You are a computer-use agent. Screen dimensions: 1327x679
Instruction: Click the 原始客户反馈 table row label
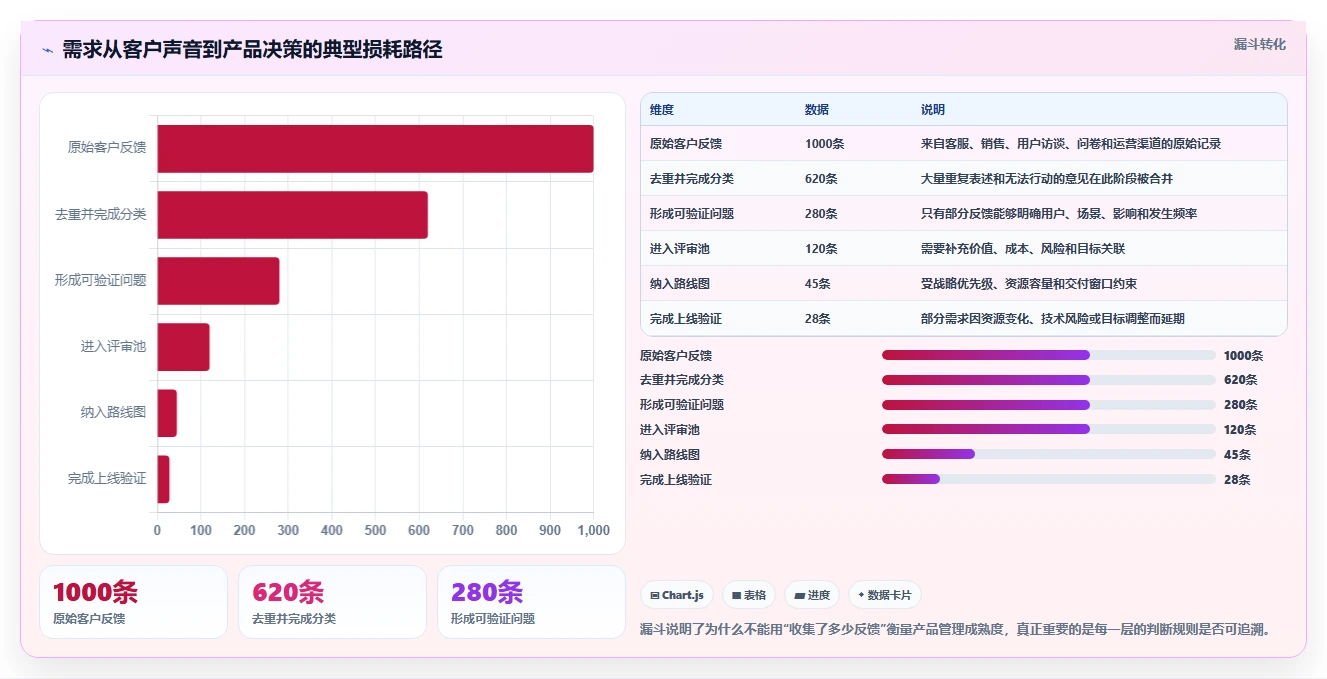pos(686,144)
